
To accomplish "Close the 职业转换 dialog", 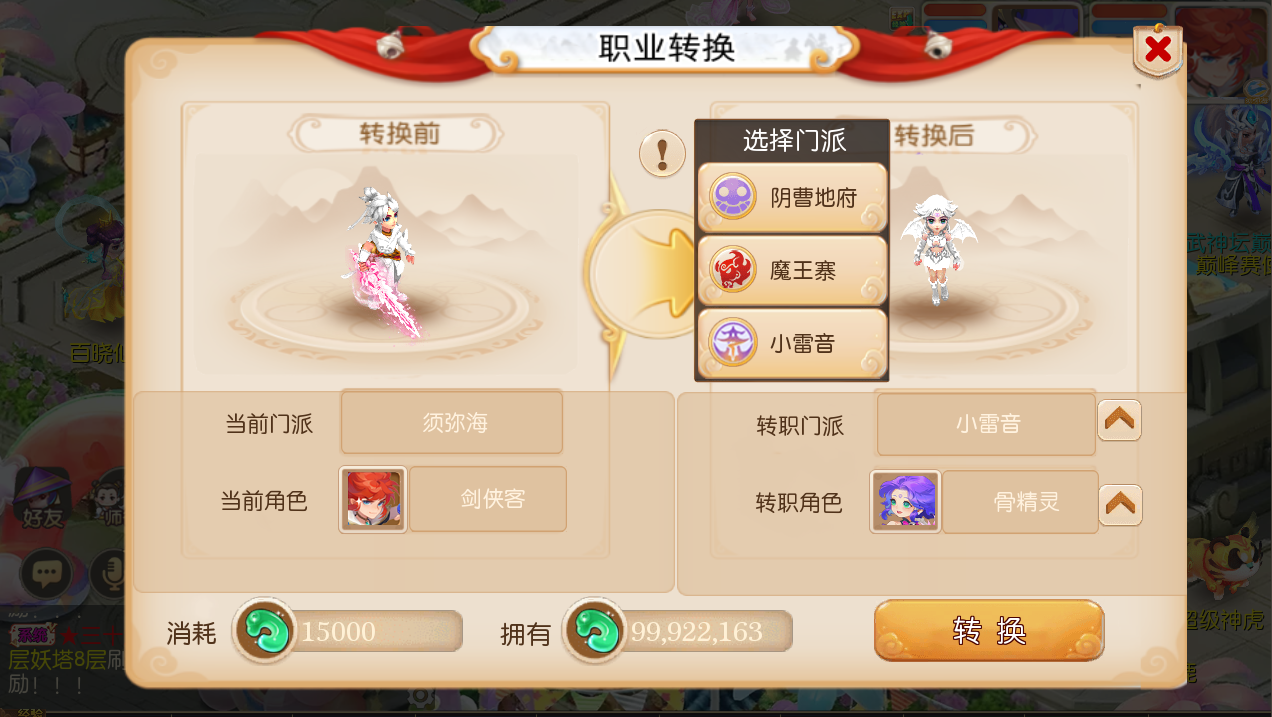I will click(1158, 50).
